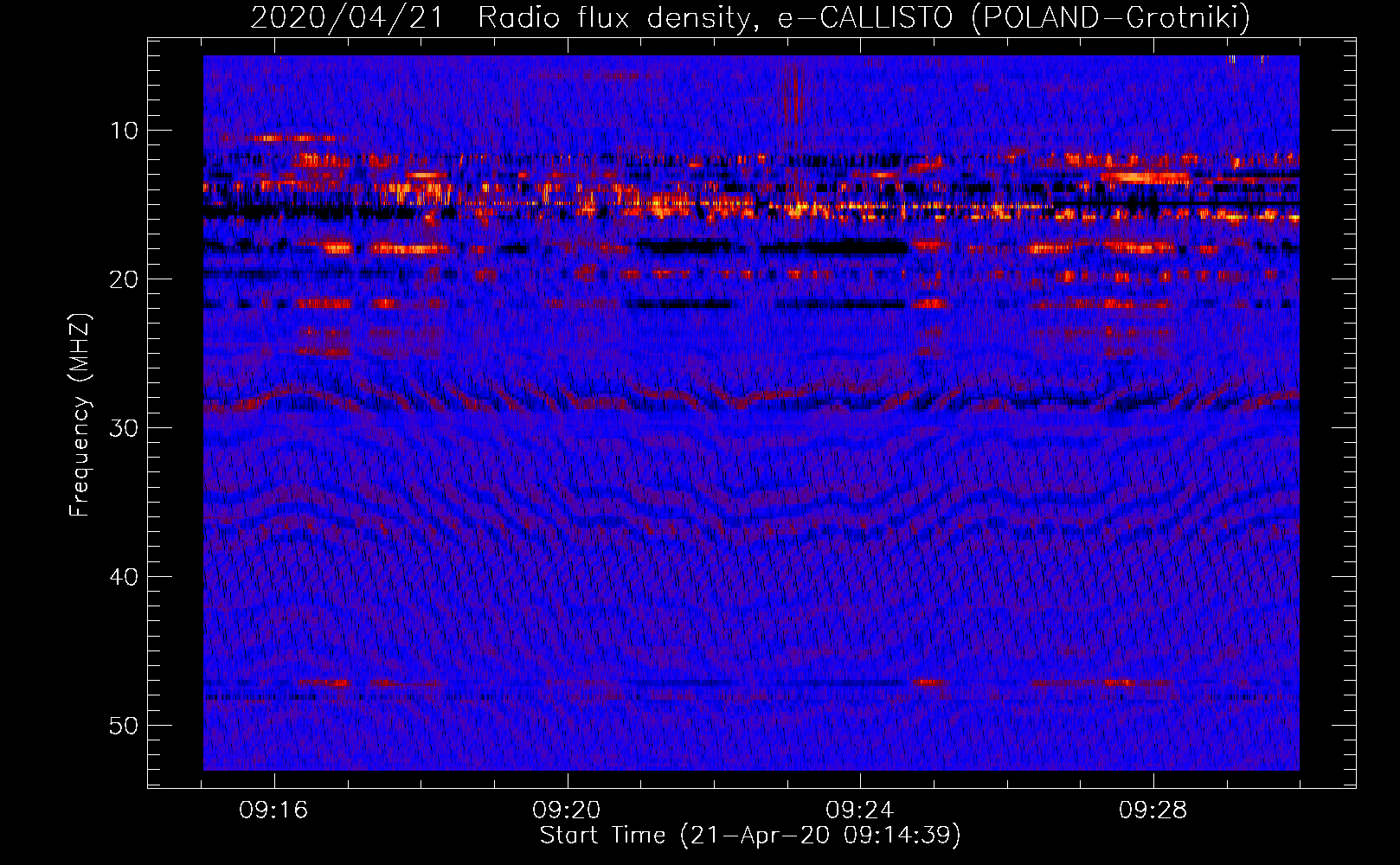The height and width of the screenshot is (865, 1400).
Task: Click the 09:28 time tick label
Action: pos(1153,811)
